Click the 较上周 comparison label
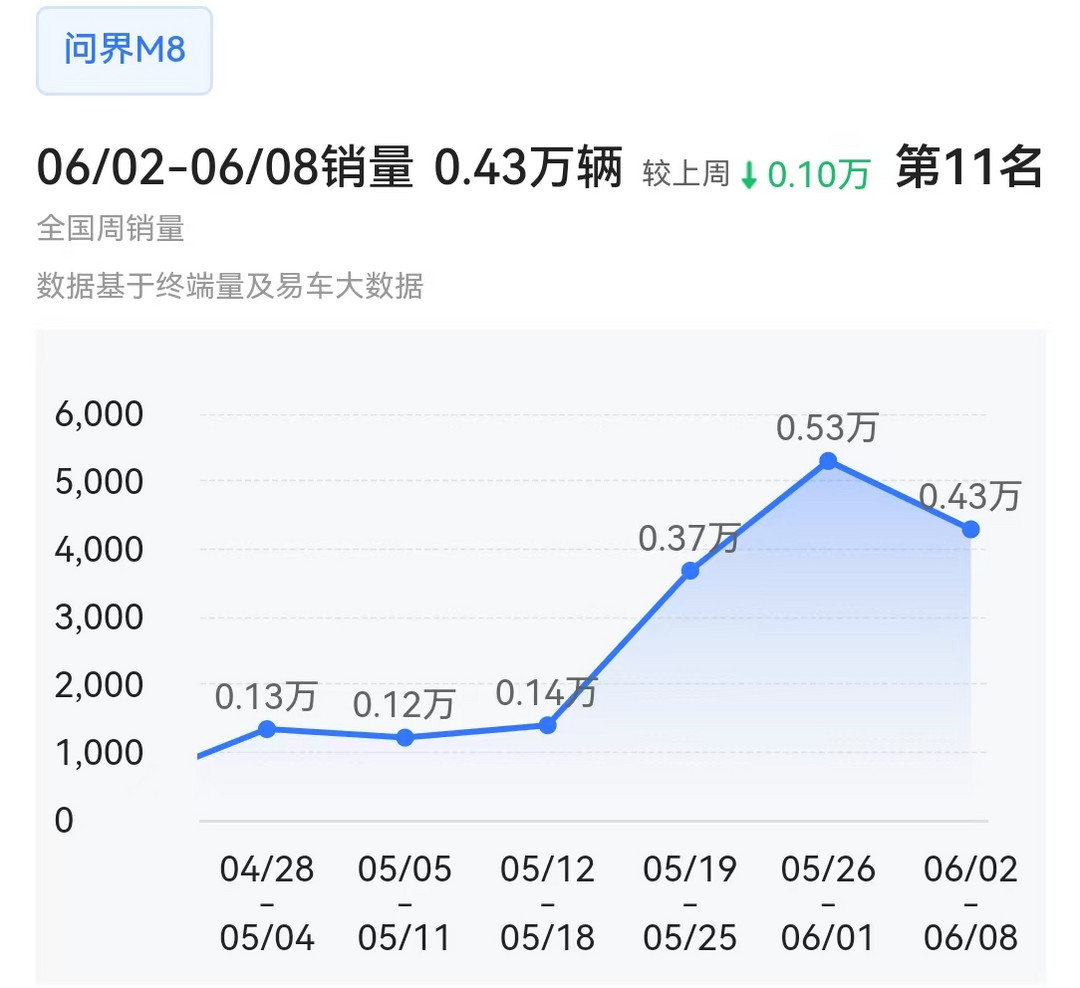1080x988 pixels. click(686, 174)
